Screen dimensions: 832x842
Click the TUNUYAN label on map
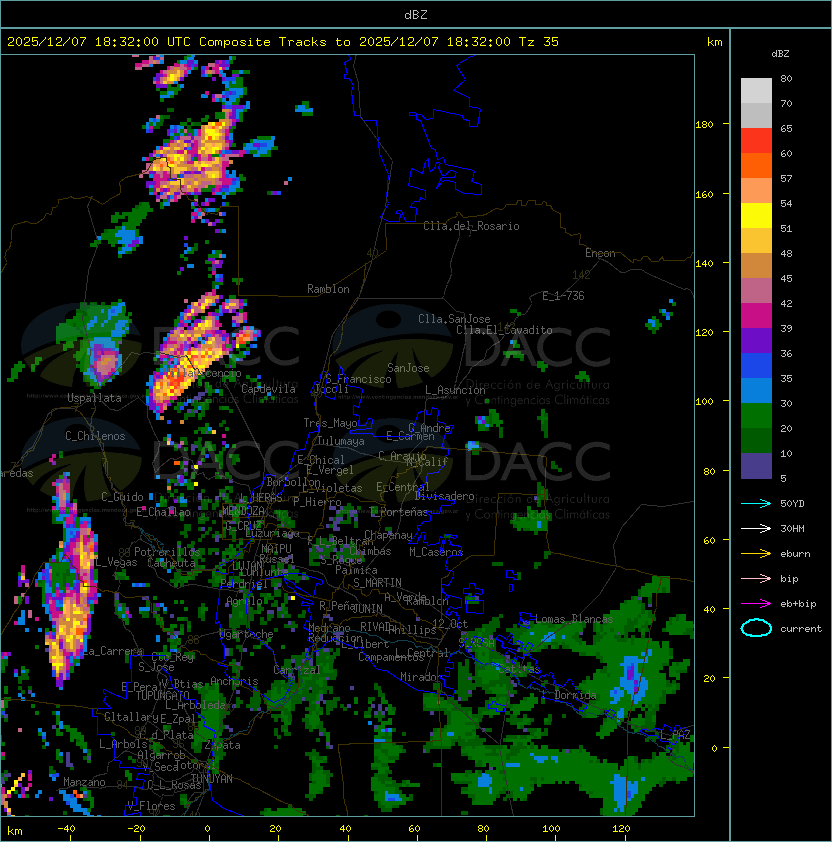(x=212, y=779)
